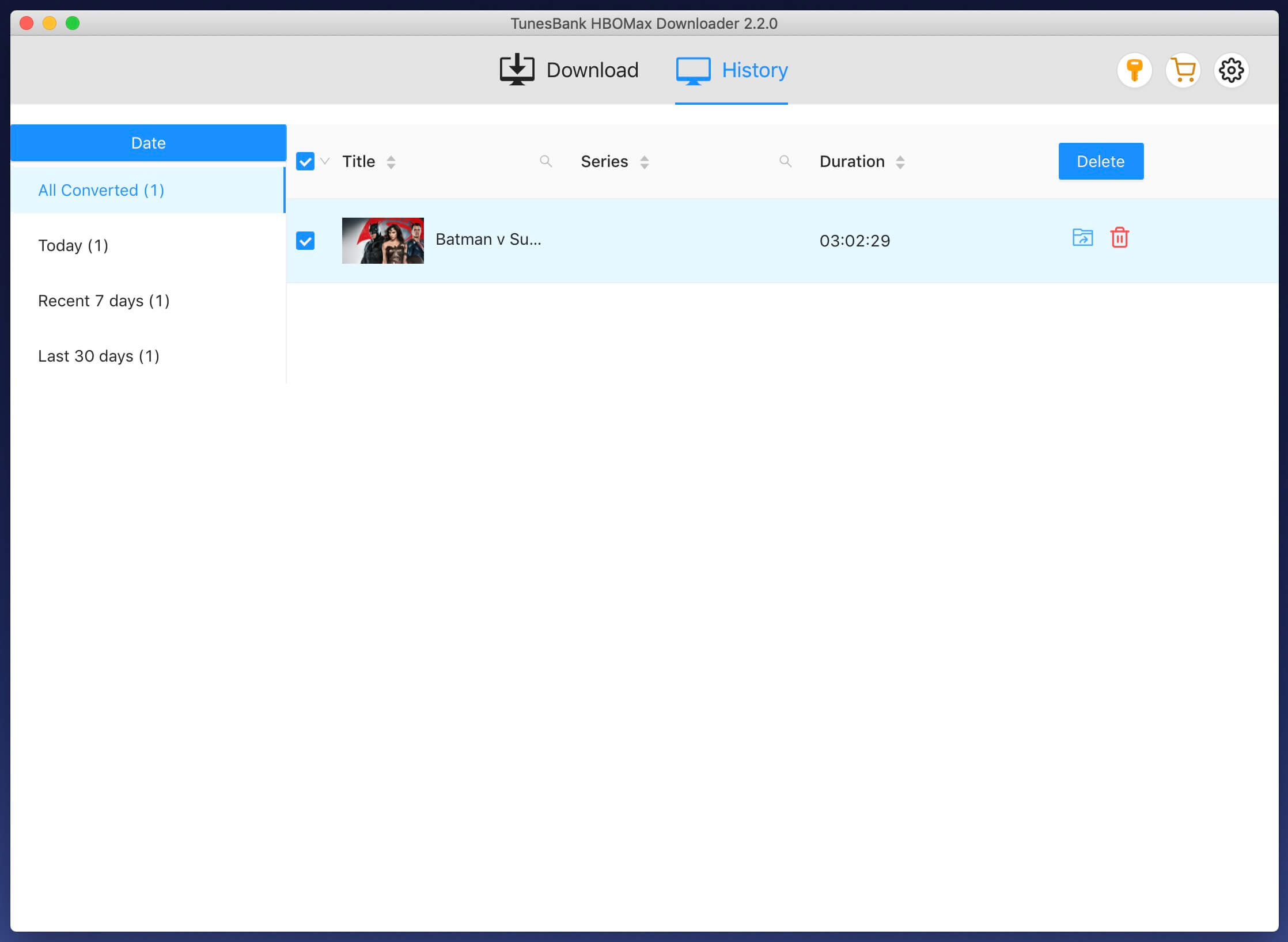Switch to the Download tab
The width and height of the screenshot is (1288, 942).
click(569, 70)
